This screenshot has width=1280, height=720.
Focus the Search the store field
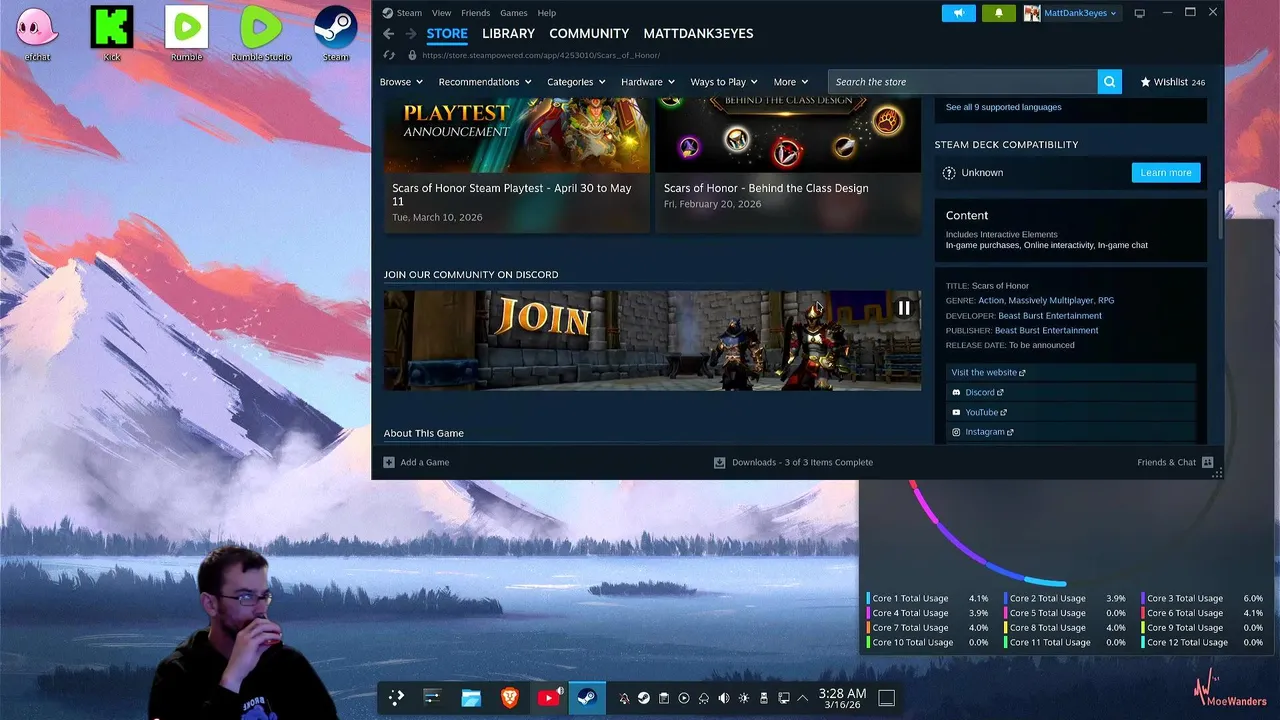(x=962, y=82)
